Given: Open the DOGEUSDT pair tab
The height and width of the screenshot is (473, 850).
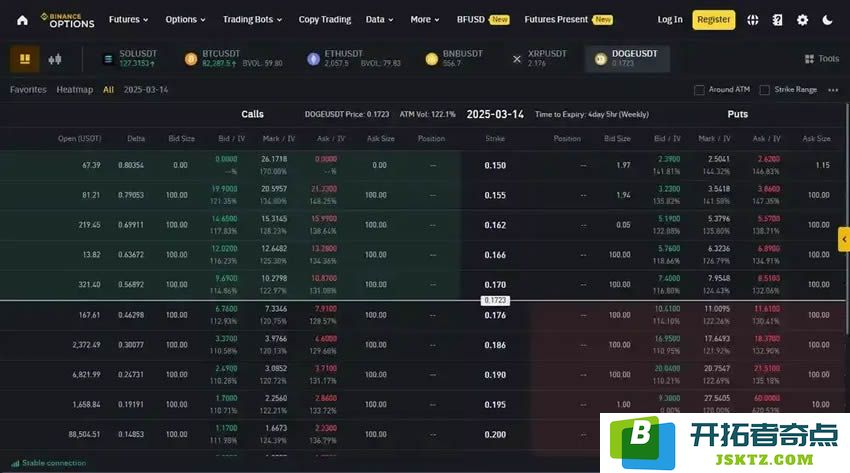Looking at the screenshot, I should point(628,59).
